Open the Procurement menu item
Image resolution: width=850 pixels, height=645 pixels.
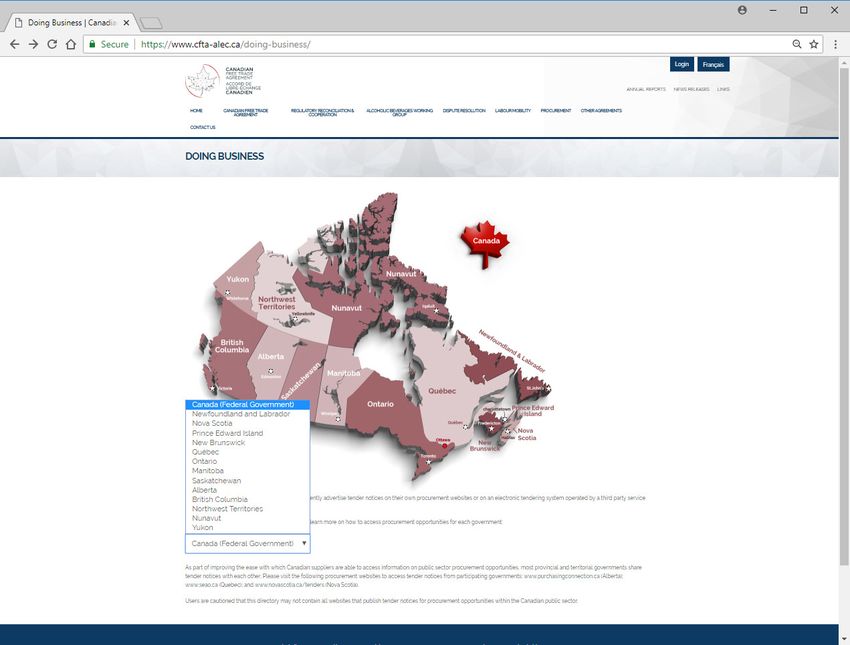tap(556, 111)
